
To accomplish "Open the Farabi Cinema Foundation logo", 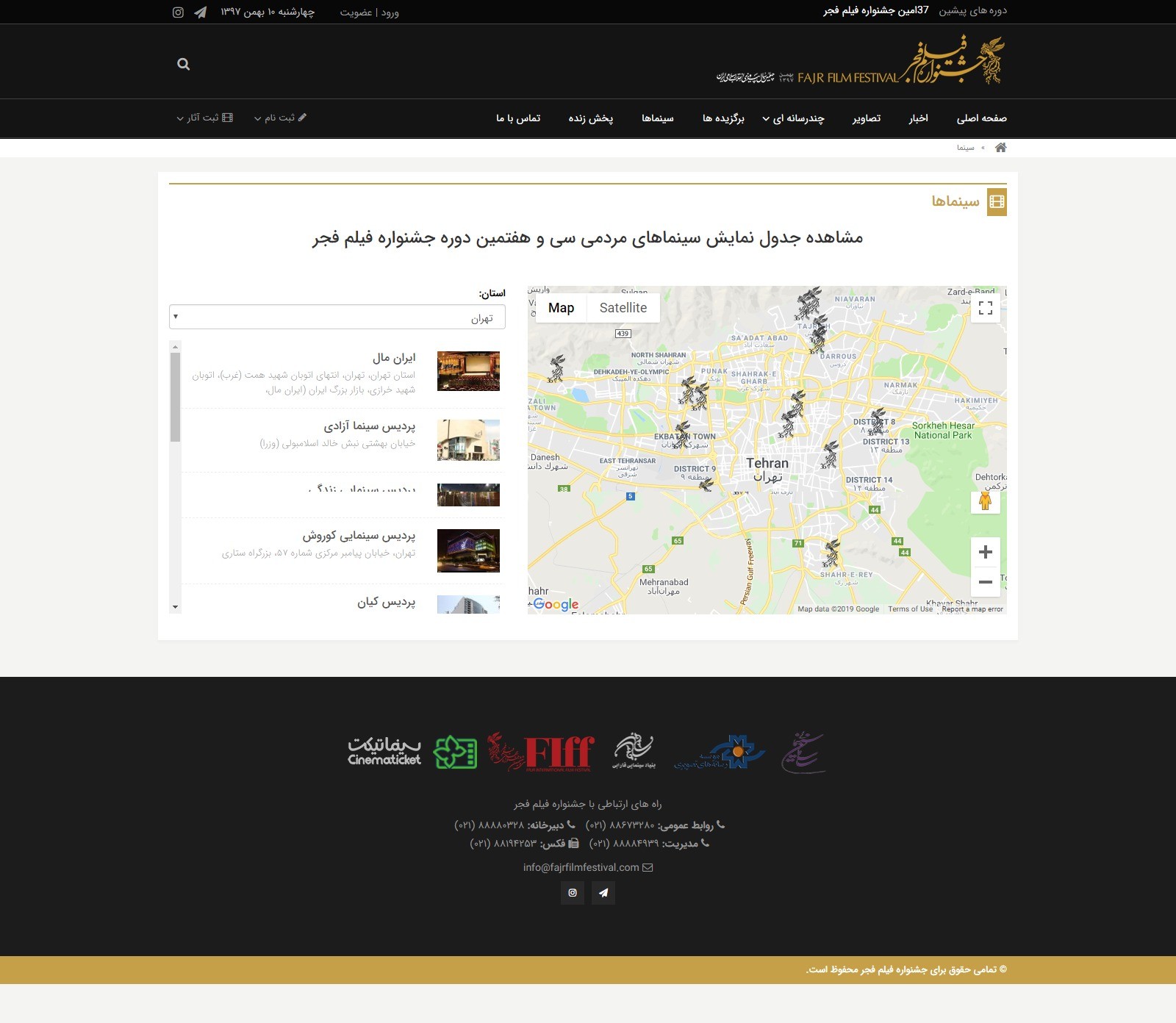I will tap(634, 750).
